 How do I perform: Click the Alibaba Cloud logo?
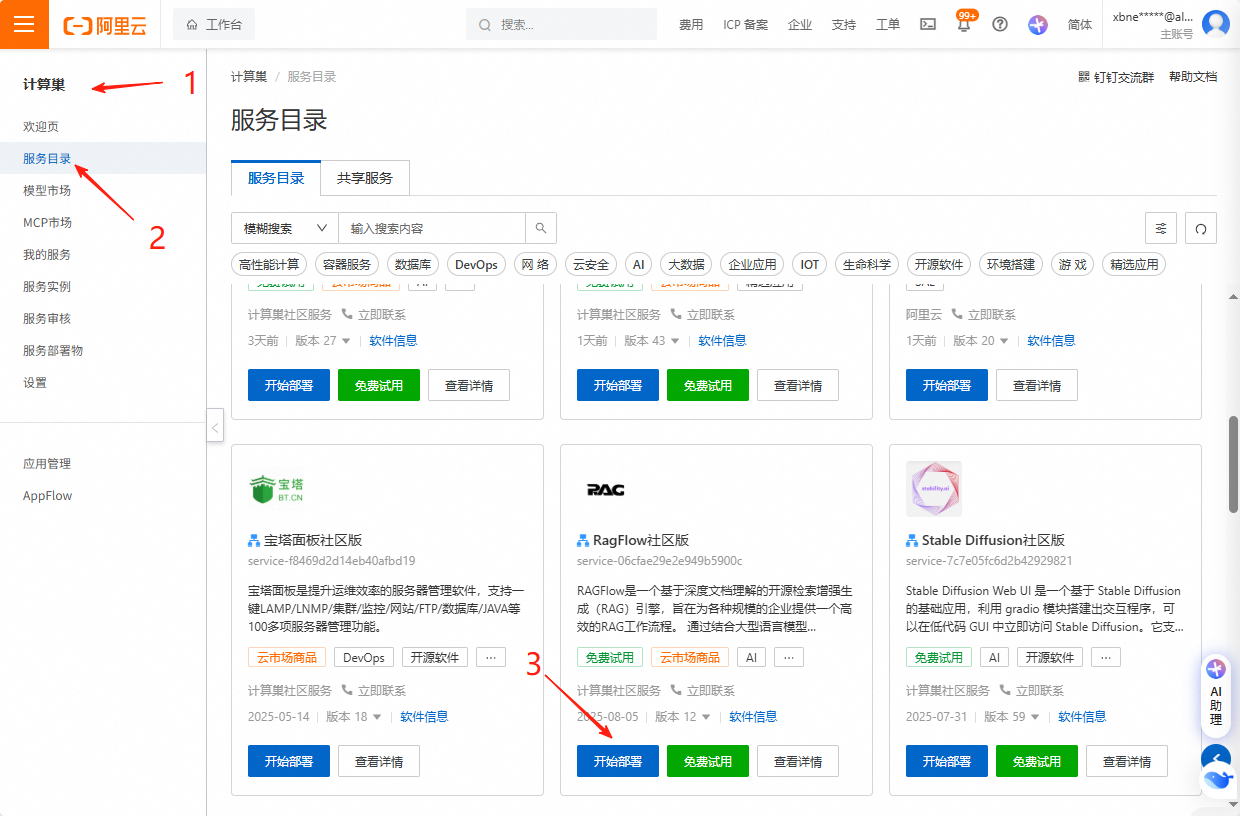point(104,25)
